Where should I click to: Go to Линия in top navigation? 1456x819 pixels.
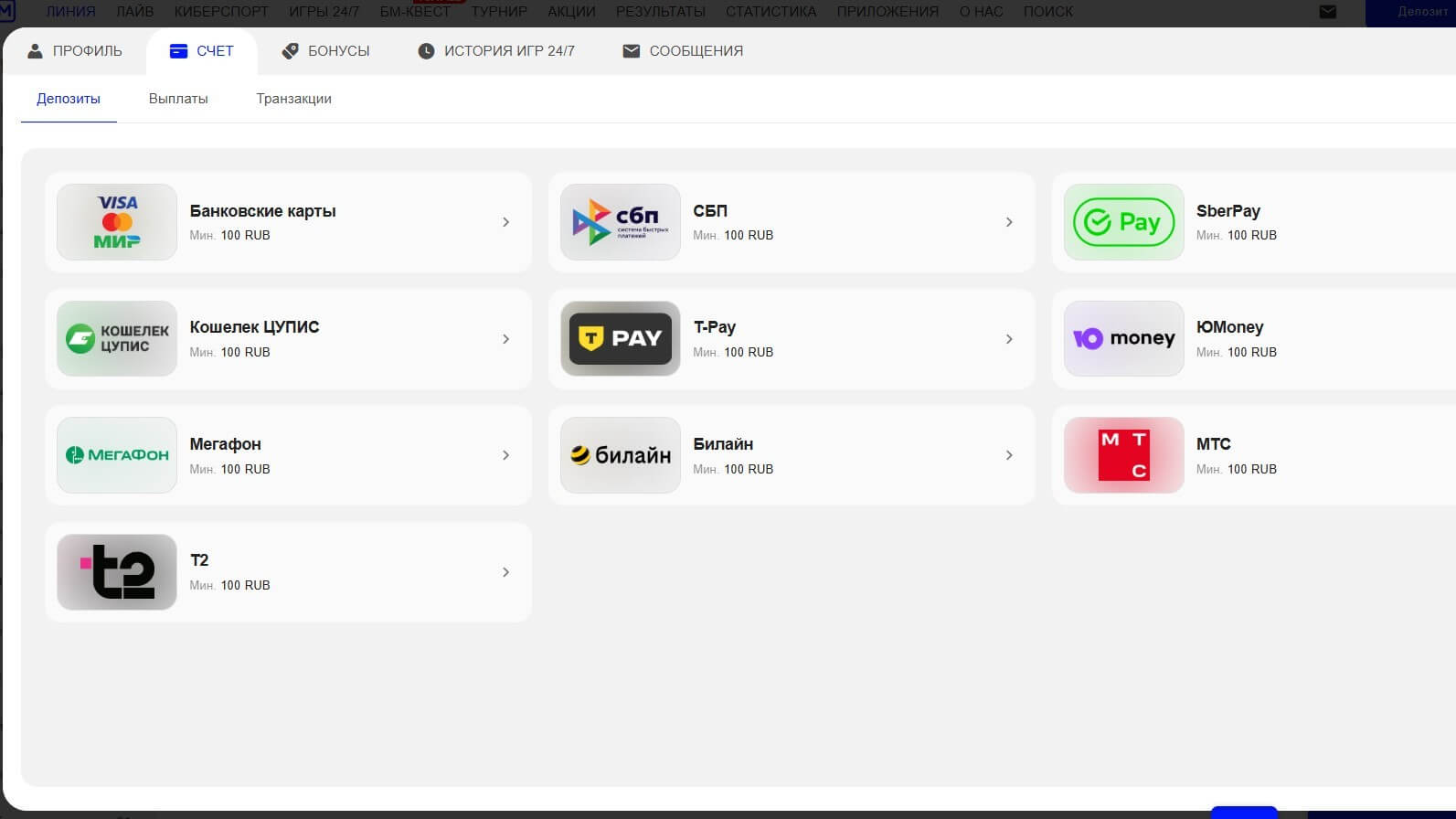point(70,12)
